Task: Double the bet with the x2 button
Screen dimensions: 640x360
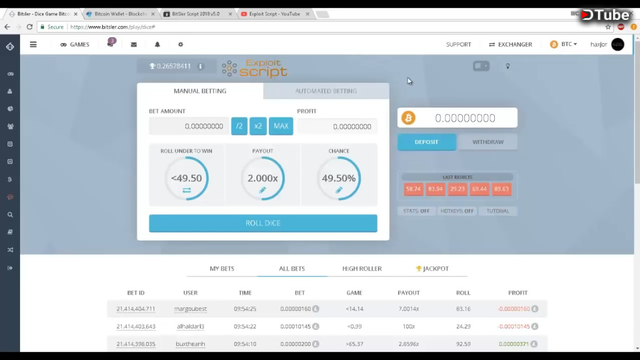Action: click(258, 126)
